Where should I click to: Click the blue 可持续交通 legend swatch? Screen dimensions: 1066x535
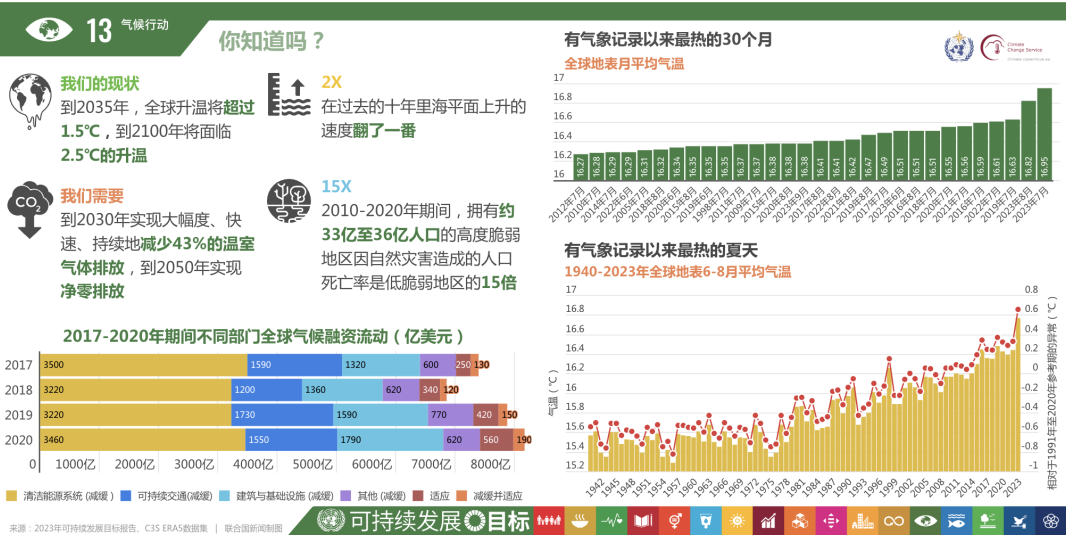pyautogui.click(x=125, y=496)
